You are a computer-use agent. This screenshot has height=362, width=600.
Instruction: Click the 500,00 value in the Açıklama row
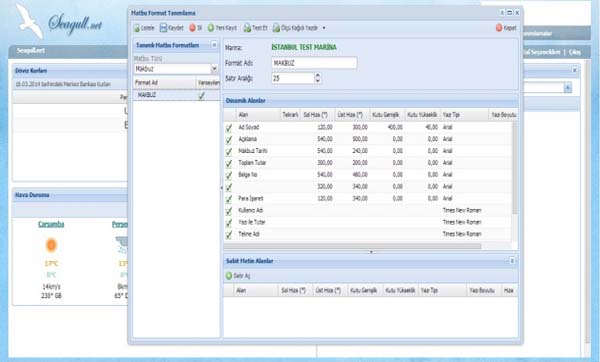pos(360,139)
